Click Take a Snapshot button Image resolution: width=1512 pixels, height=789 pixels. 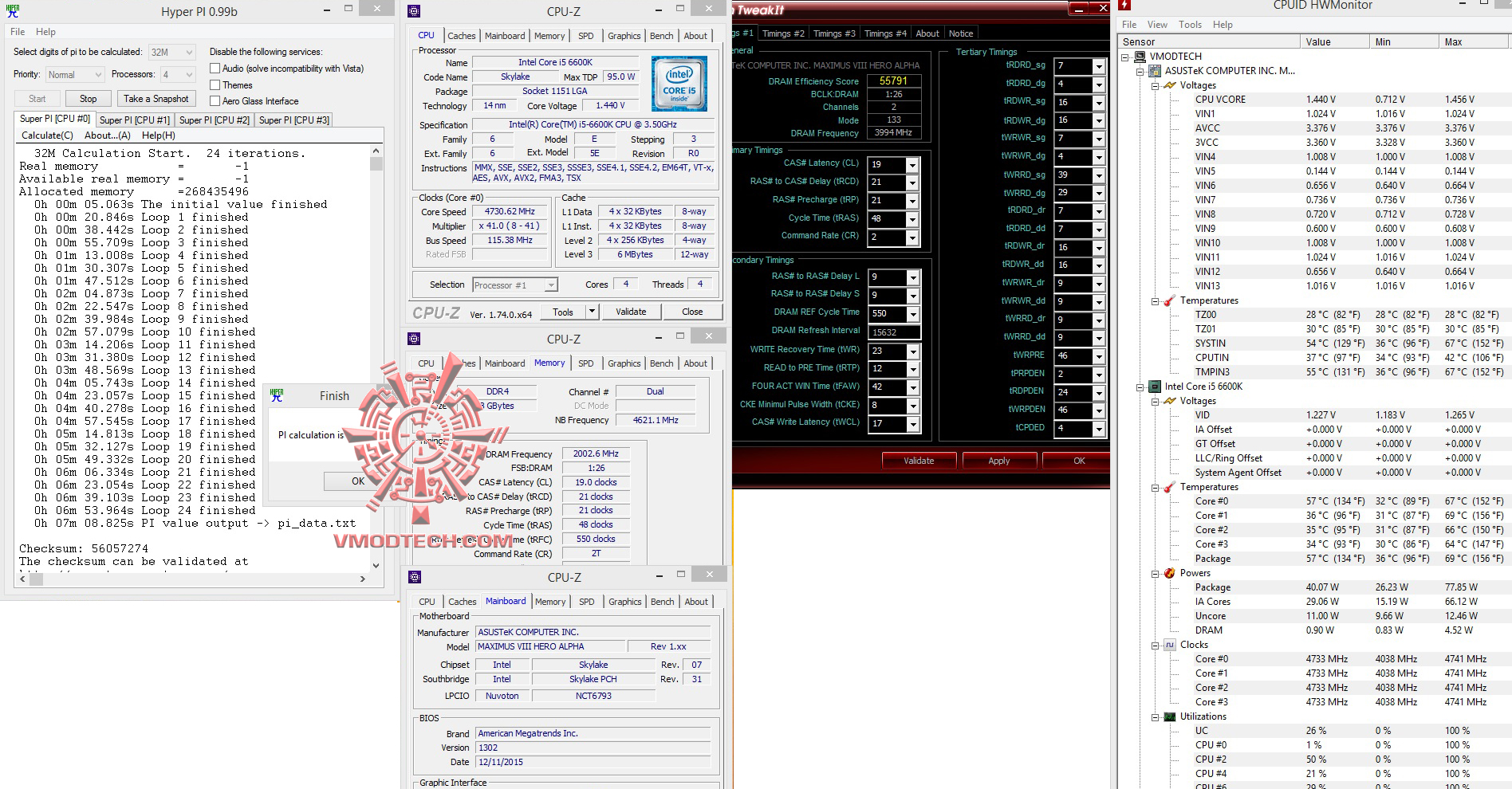tap(156, 99)
